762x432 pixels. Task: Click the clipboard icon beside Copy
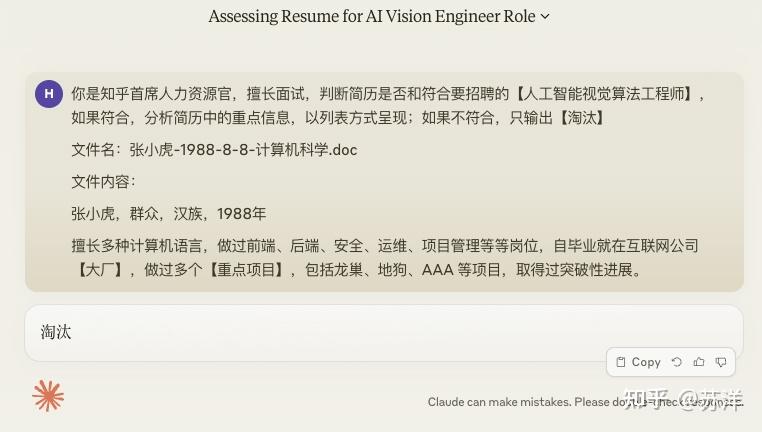pos(621,362)
